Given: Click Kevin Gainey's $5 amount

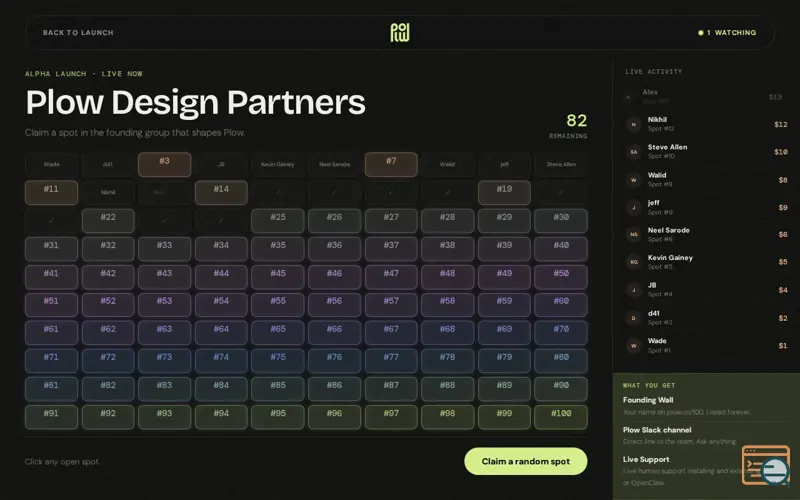Looking at the screenshot, I should click(783, 262).
